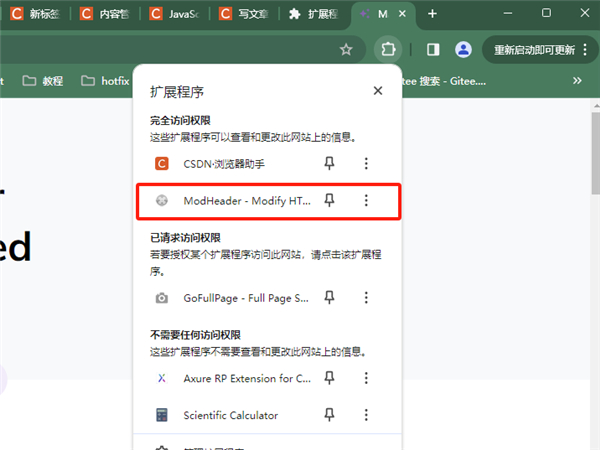Image resolution: width=600 pixels, height=450 pixels.
Task: Pin the GoFullPage extension
Action: coord(329,297)
